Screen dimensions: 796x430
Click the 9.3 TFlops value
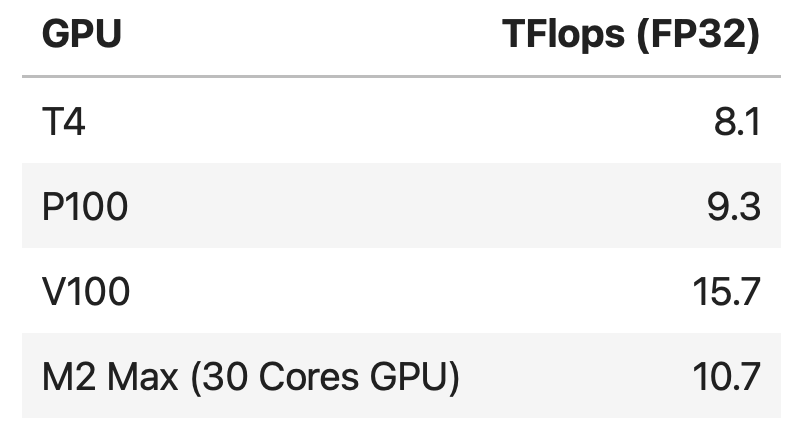point(738,207)
